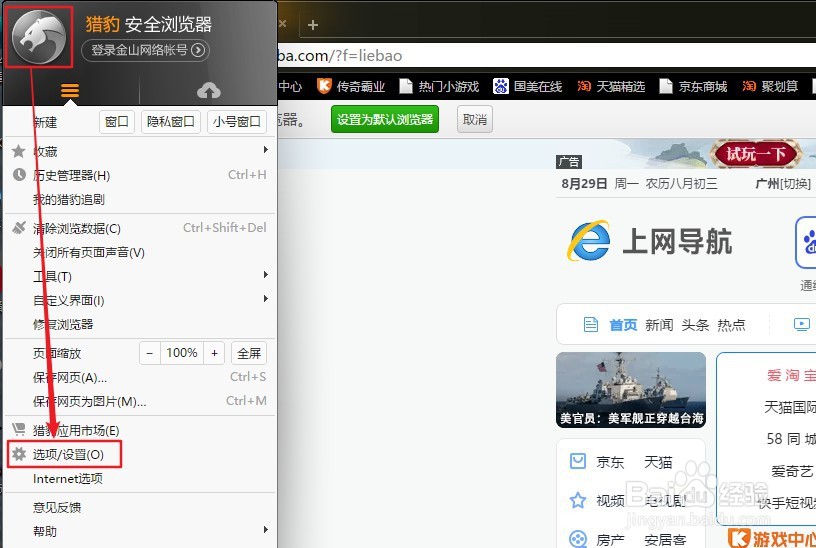Click the 取消 button
This screenshot has width=816, height=548.
click(475, 119)
